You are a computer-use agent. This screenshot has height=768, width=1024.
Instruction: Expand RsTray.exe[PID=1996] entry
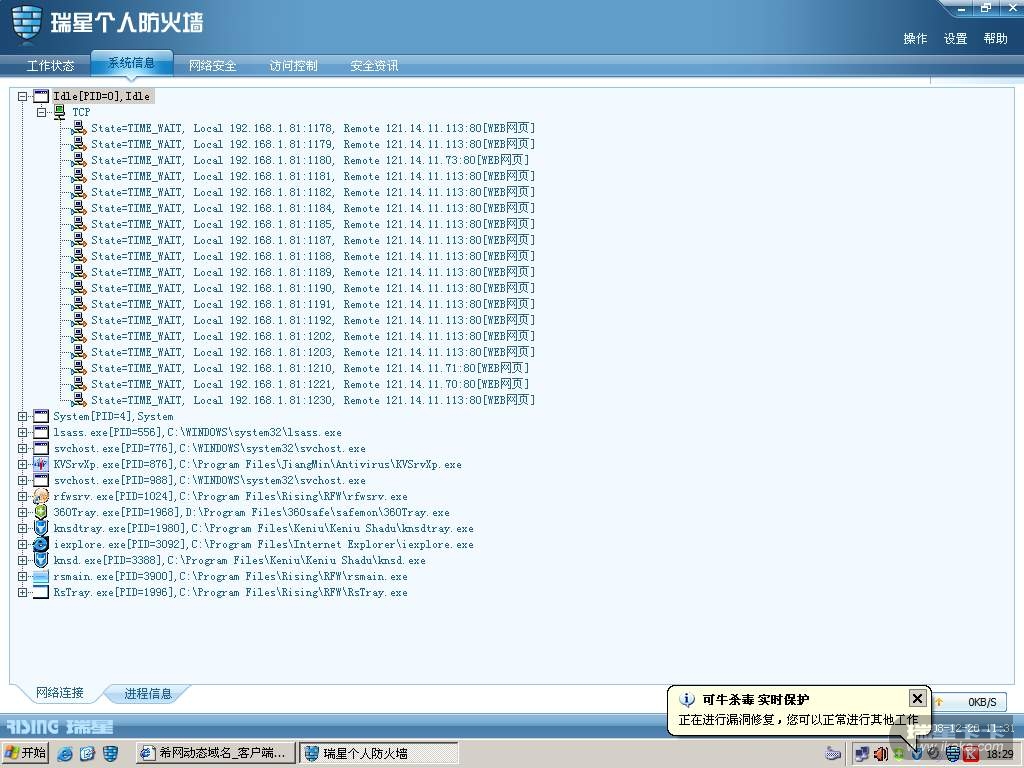[22, 592]
